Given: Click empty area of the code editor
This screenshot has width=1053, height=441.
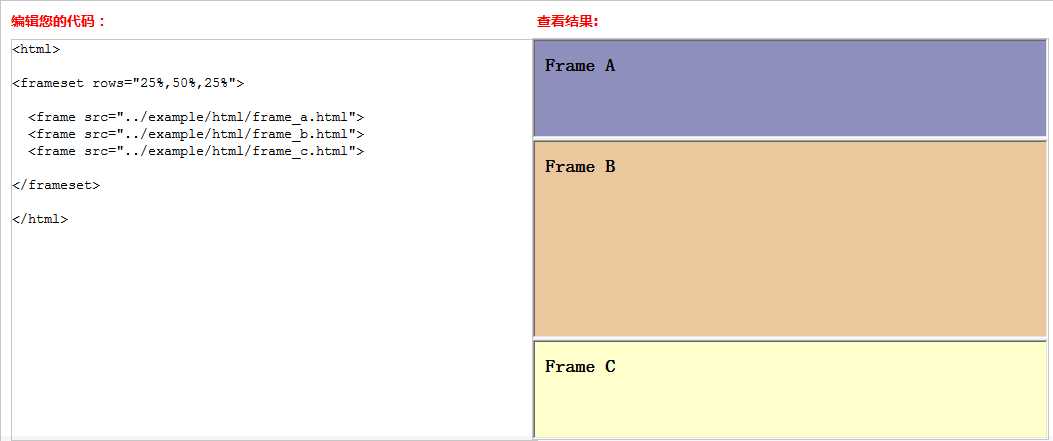Looking at the screenshot, I should tap(269, 329).
